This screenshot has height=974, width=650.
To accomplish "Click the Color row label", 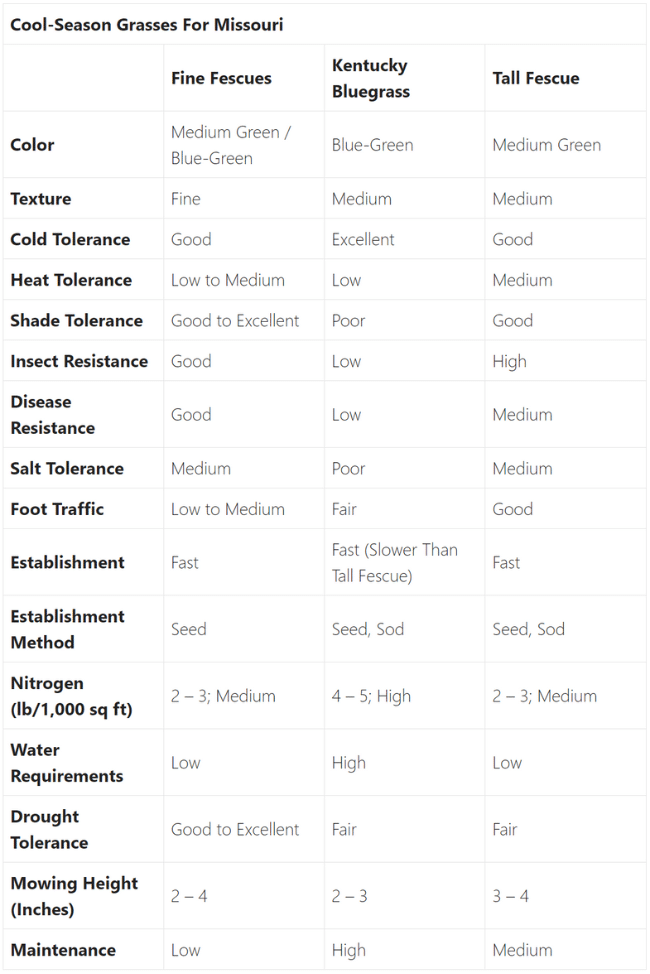I will tap(32, 145).
